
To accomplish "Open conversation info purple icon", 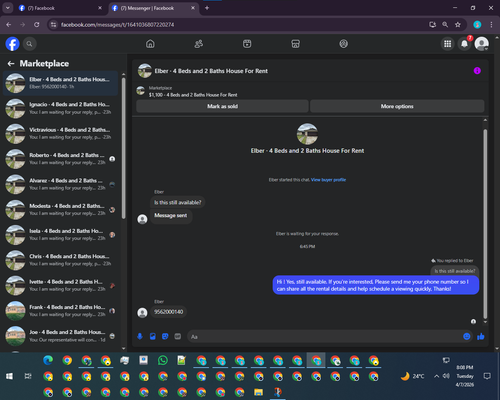I will pyautogui.click(x=477, y=71).
